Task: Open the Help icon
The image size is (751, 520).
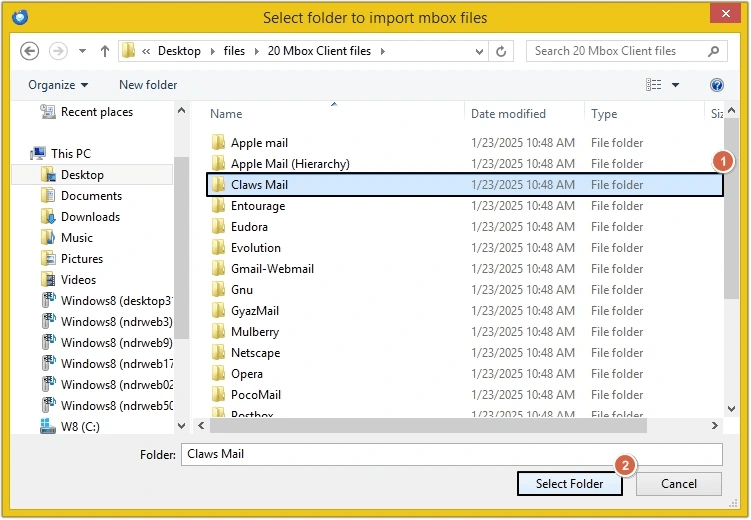Action: [x=717, y=85]
